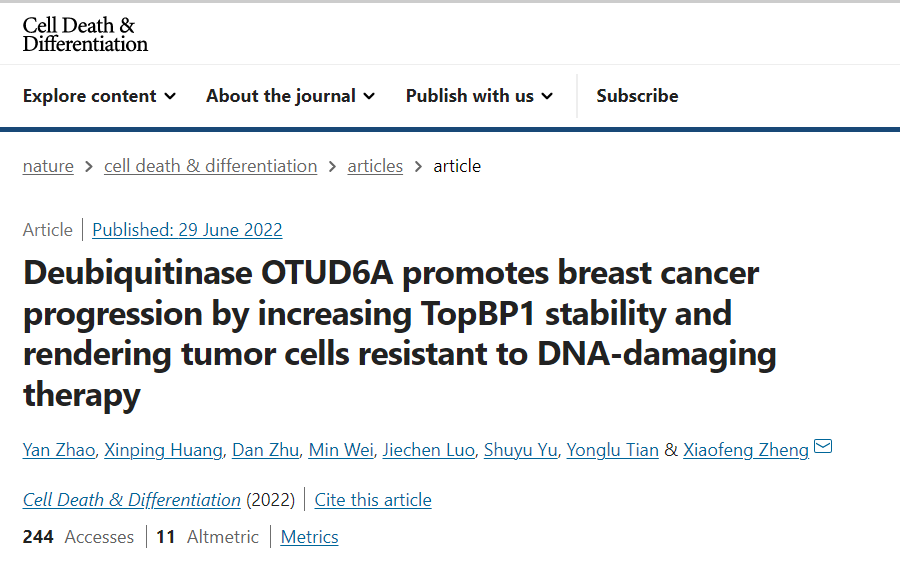The width and height of the screenshot is (900, 578).
Task: Go to the nature breadcrumb link
Action: 48,166
